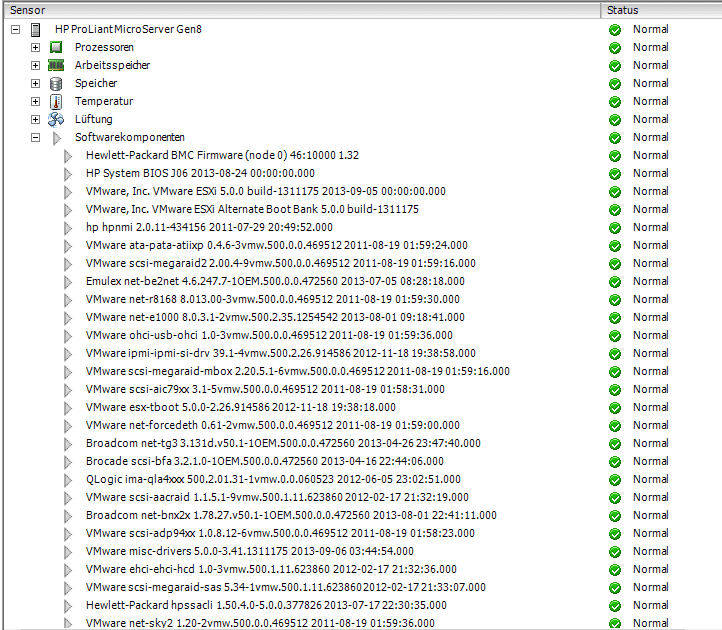Select VMware ehci-ehci-hcd entry
722x630 pixels.
click(271, 569)
